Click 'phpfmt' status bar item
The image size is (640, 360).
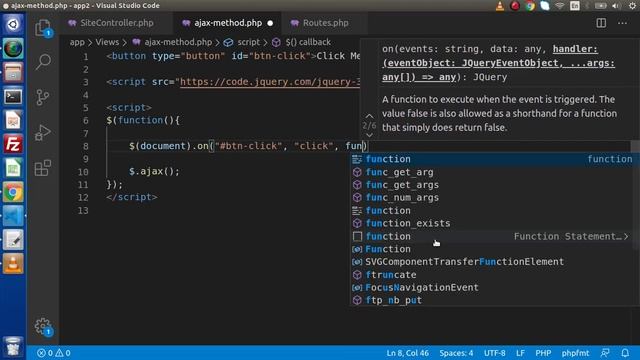pos(575,353)
